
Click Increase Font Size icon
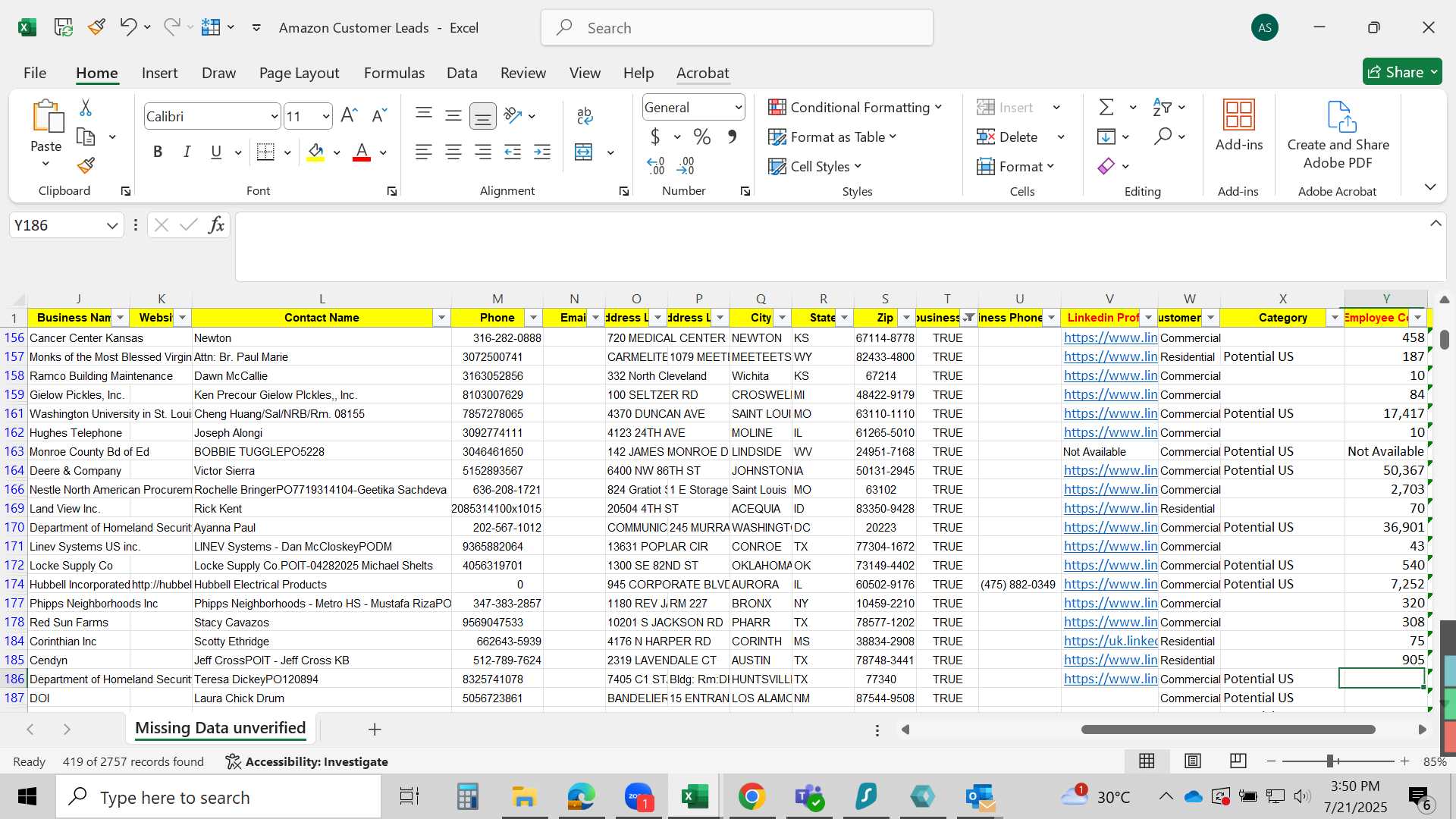pyautogui.click(x=349, y=115)
